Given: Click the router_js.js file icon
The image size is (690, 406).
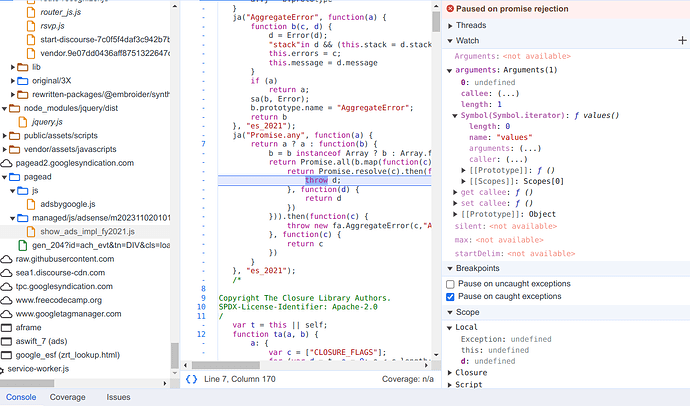Looking at the screenshot, I should (31, 12).
